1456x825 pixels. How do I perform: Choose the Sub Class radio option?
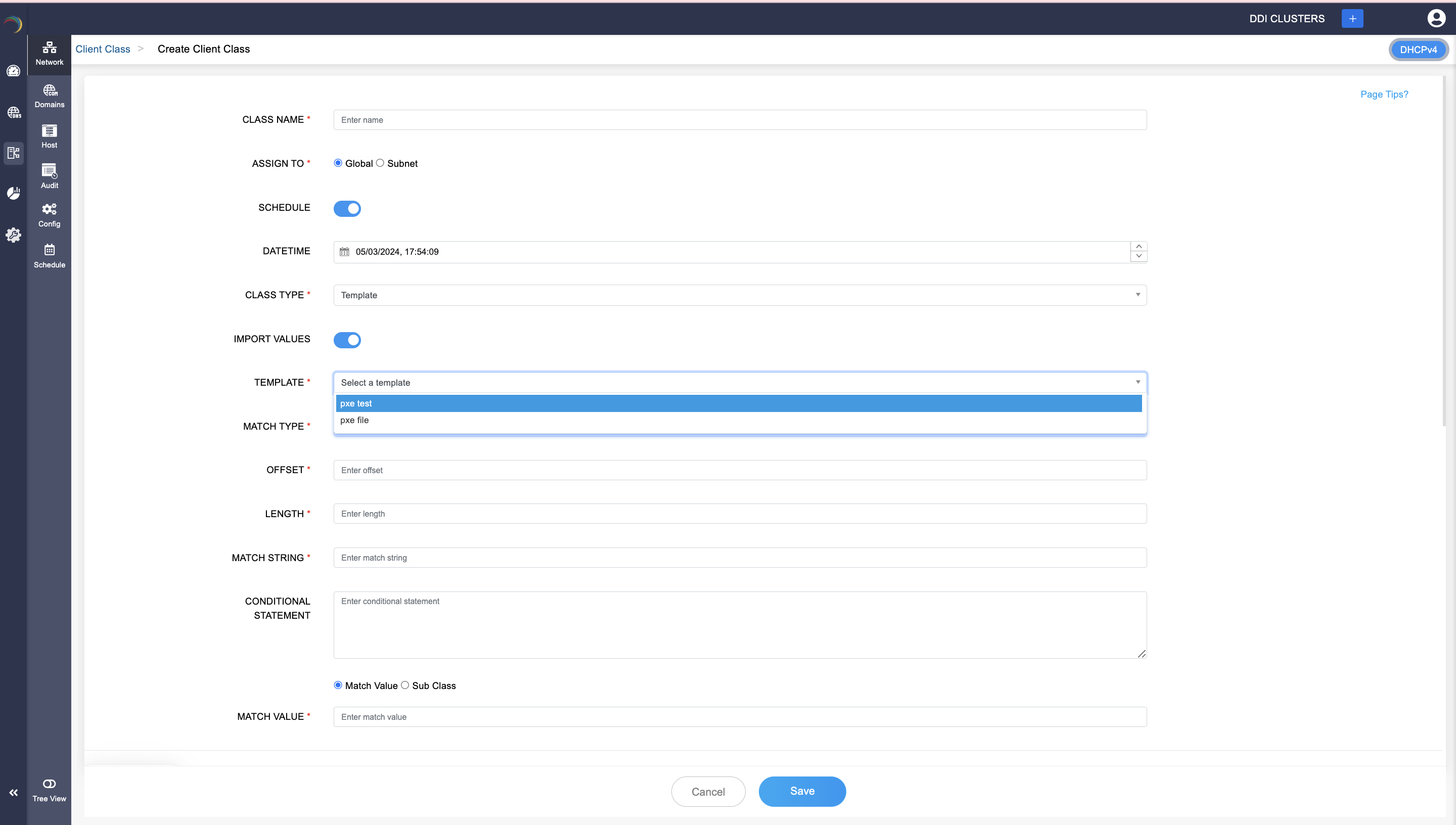click(x=405, y=685)
